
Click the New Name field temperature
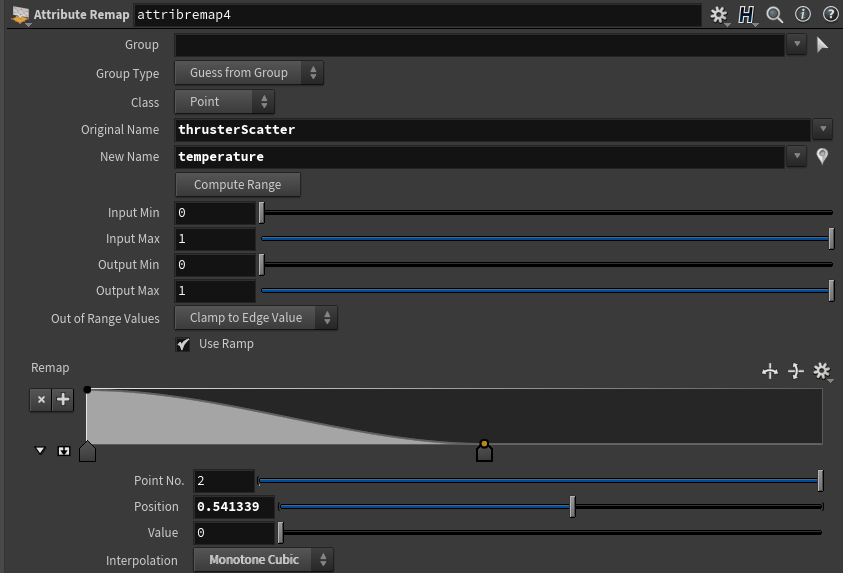click(x=480, y=156)
